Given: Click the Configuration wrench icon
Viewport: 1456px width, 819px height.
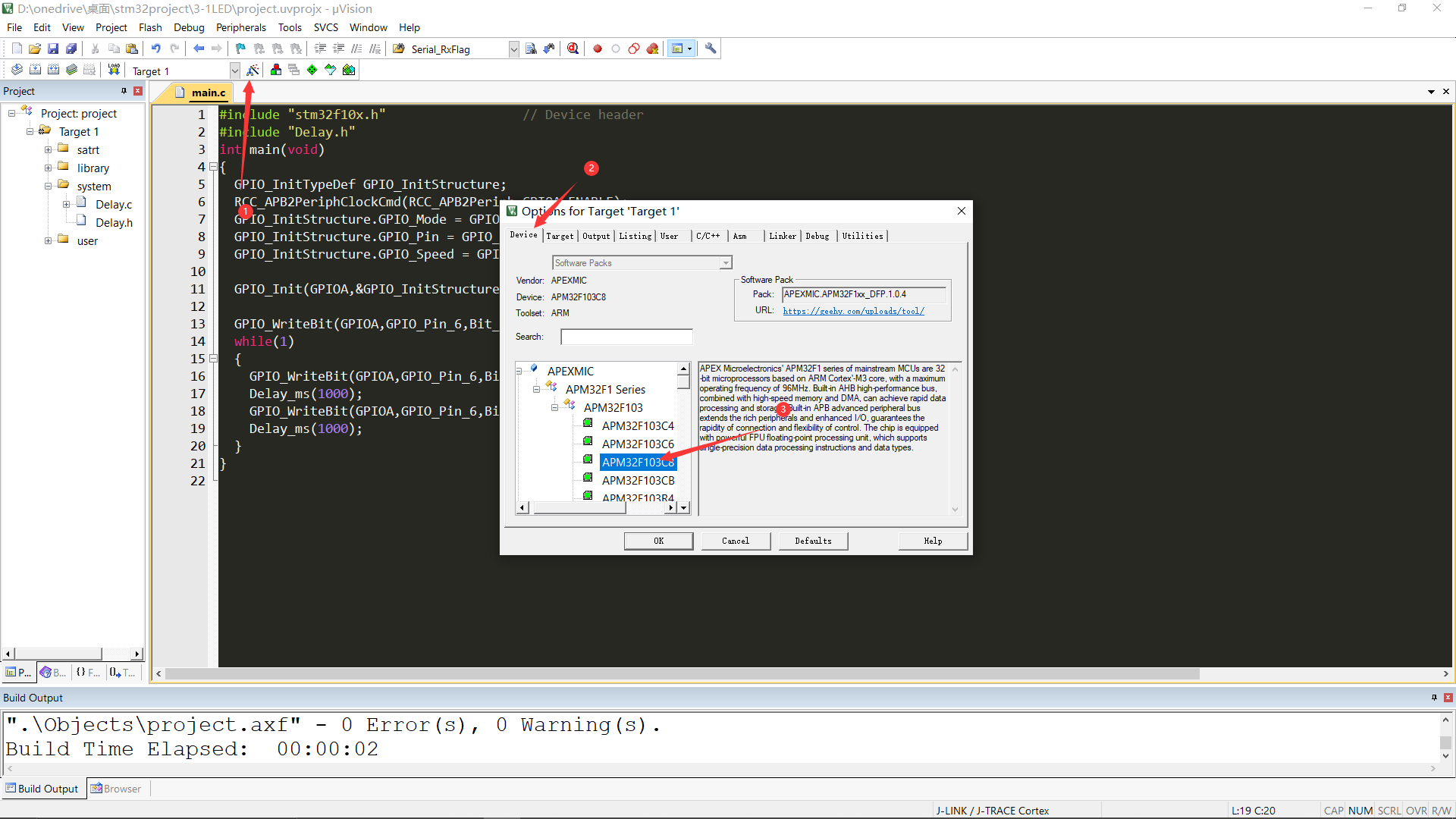Looking at the screenshot, I should click(711, 49).
